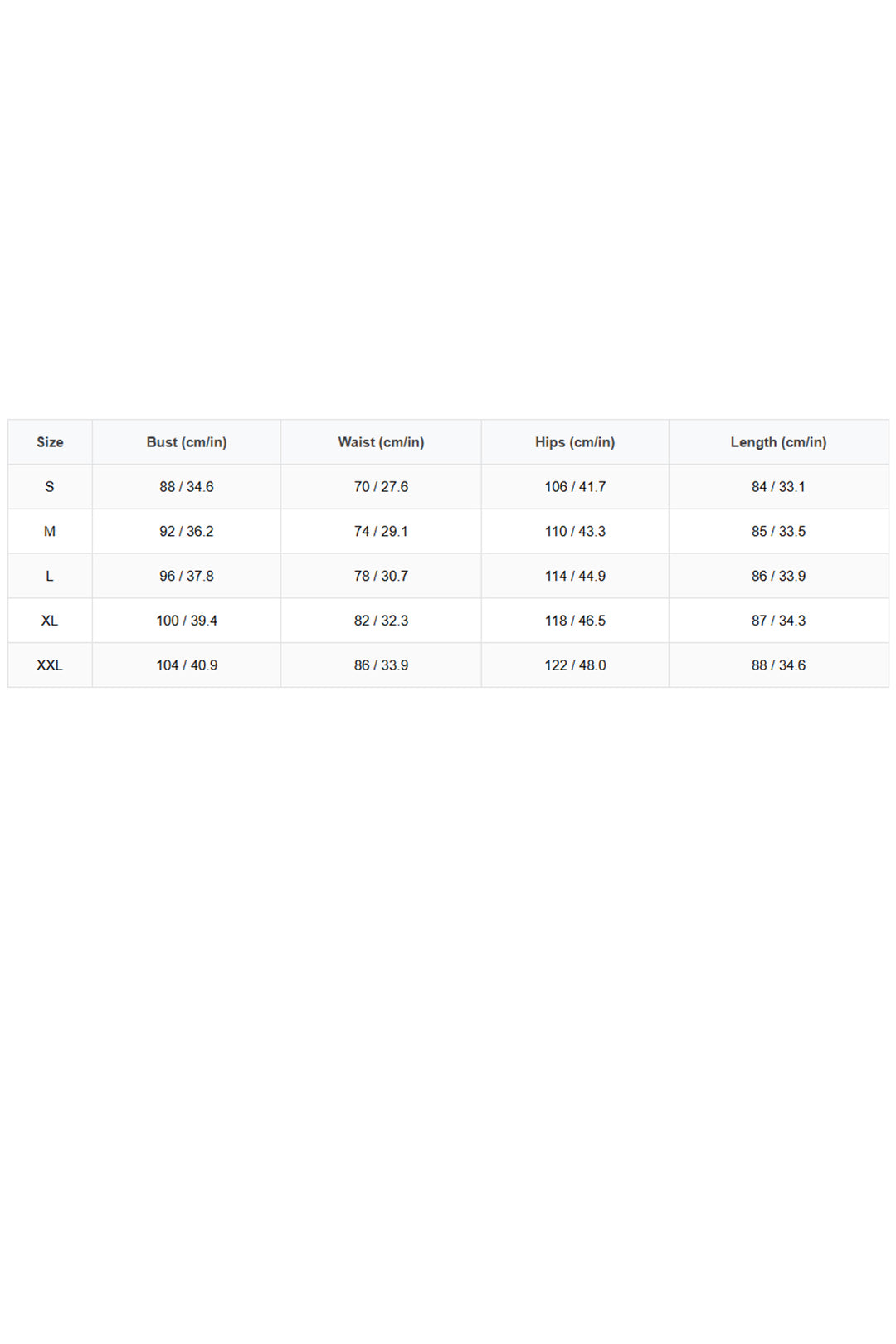Select length value 87 / 34.3
Image resolution: width=896 pixels, height=1344 pixels.
pos(778,621)
